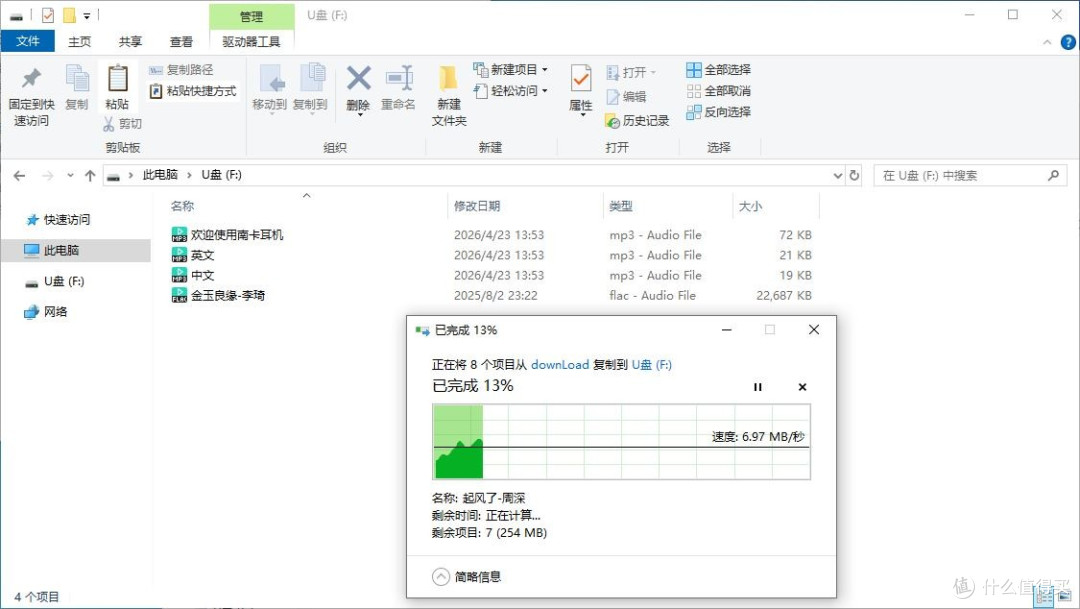1080x609 pixels.
Task: Click Pin to Quick Access (固定到快速访问) icon
Action: (x=31, y=79)
